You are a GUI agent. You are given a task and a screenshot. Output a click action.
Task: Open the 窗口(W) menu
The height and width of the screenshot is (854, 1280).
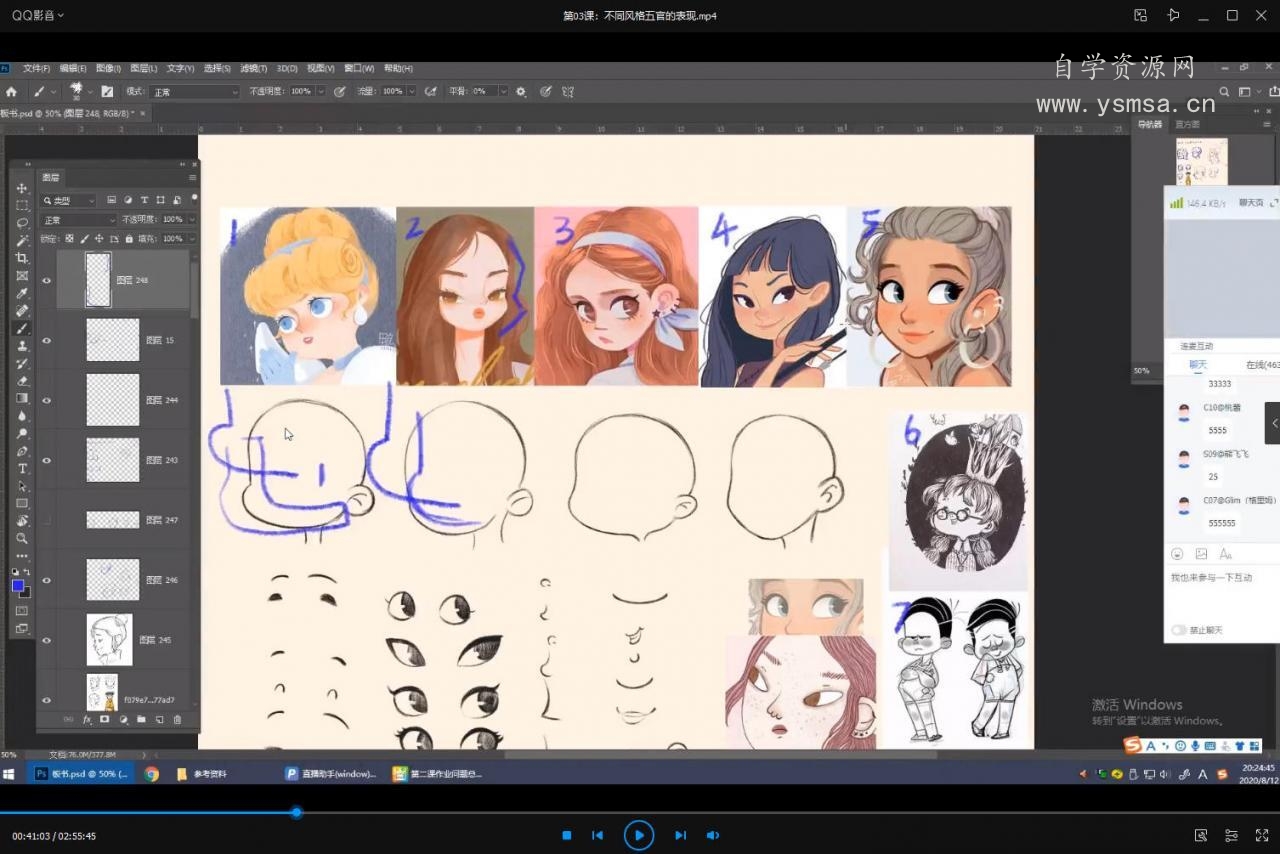[x=359, y=68]
